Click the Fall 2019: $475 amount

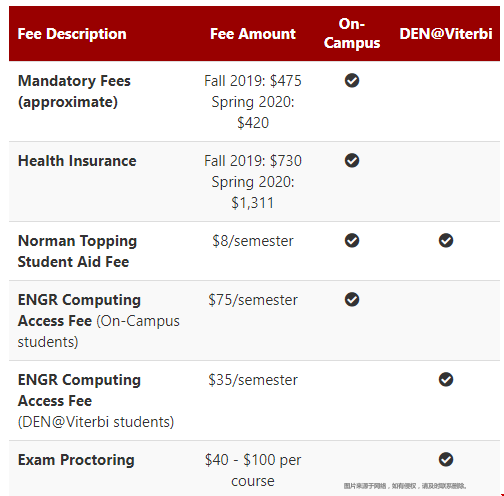253,81
